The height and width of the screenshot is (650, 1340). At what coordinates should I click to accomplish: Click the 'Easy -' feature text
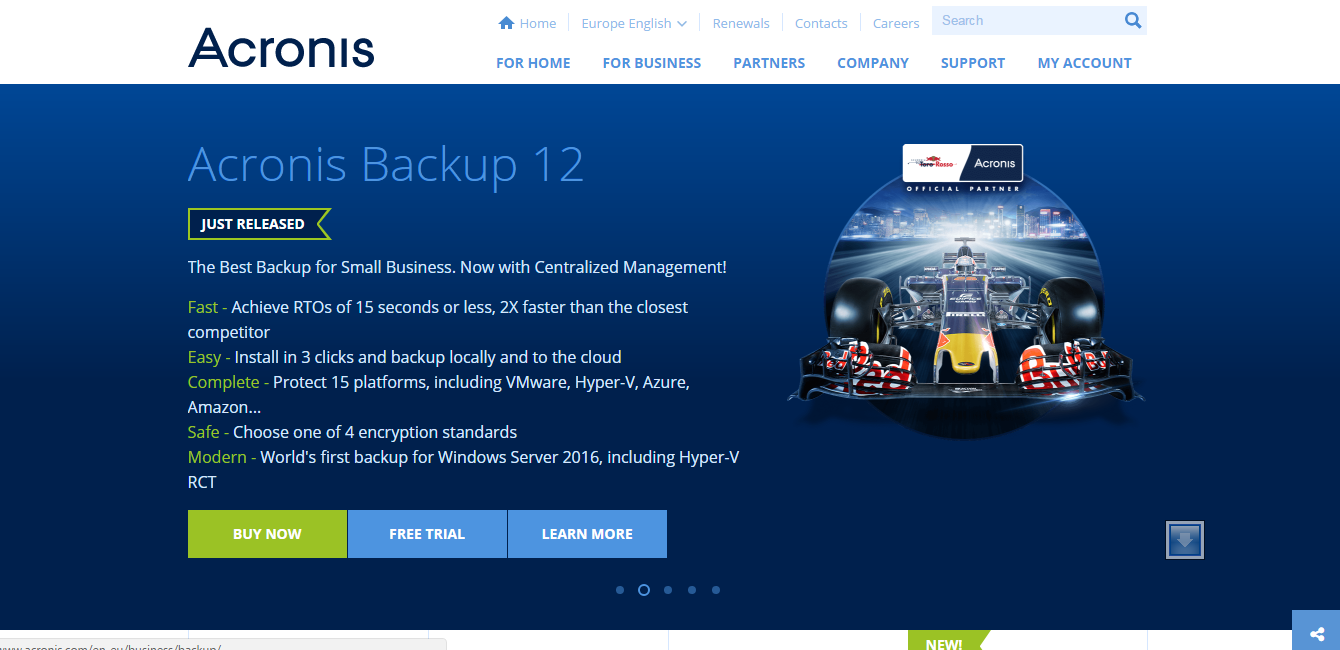[x=209, y=357]
